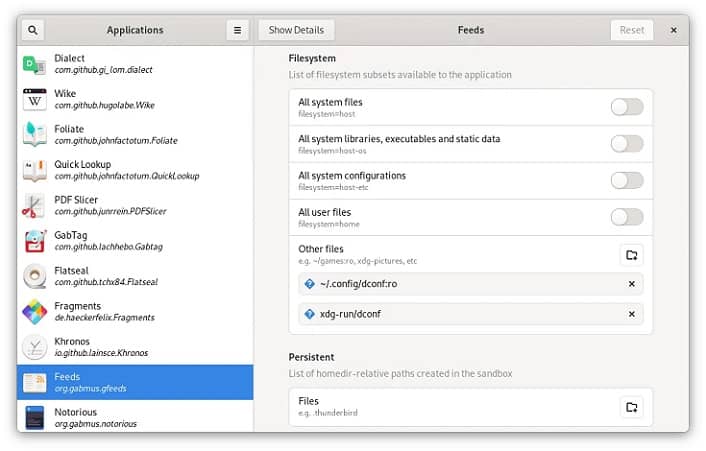Click the filesystem=host subtitle text
The width and height of the screenshot is (706, 451).
pyautogui.click(x=326, y=114)
